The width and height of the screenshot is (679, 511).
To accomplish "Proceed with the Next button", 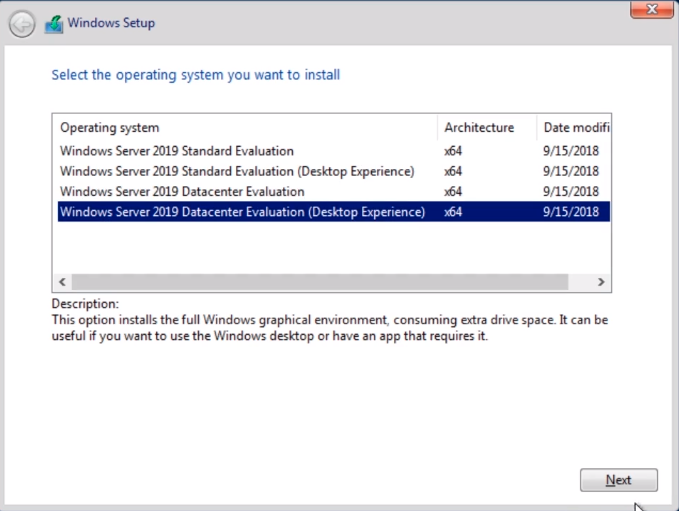I will click(619, 480).
